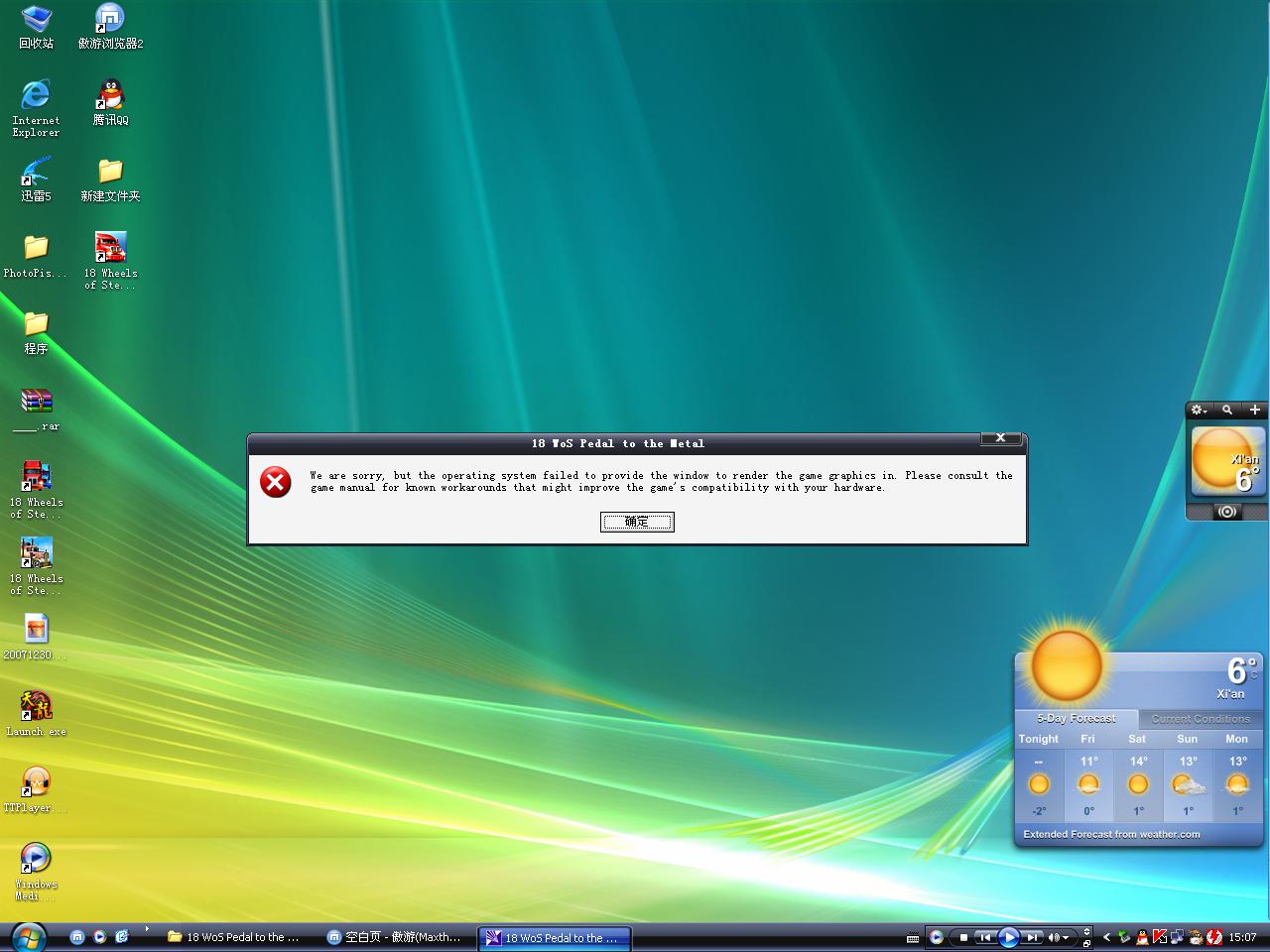Select the Sun forecast column
Viewport: 1270px width, 952px height.
pos(1188,774)
